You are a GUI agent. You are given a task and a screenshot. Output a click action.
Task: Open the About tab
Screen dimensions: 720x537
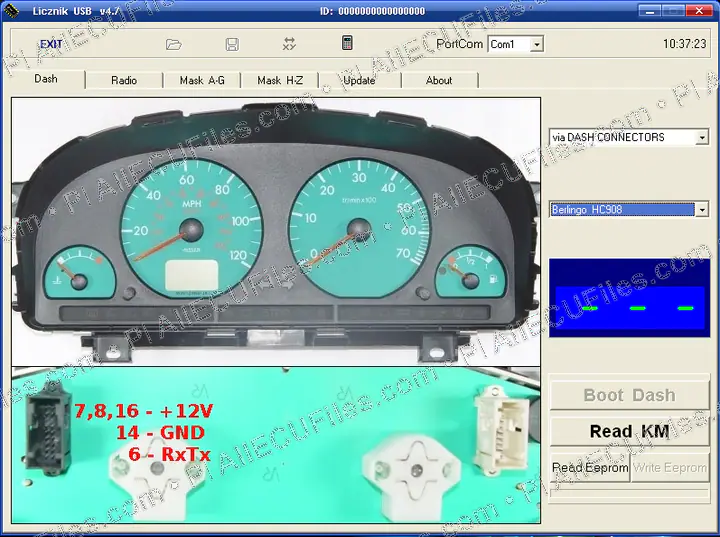(439, 80)
